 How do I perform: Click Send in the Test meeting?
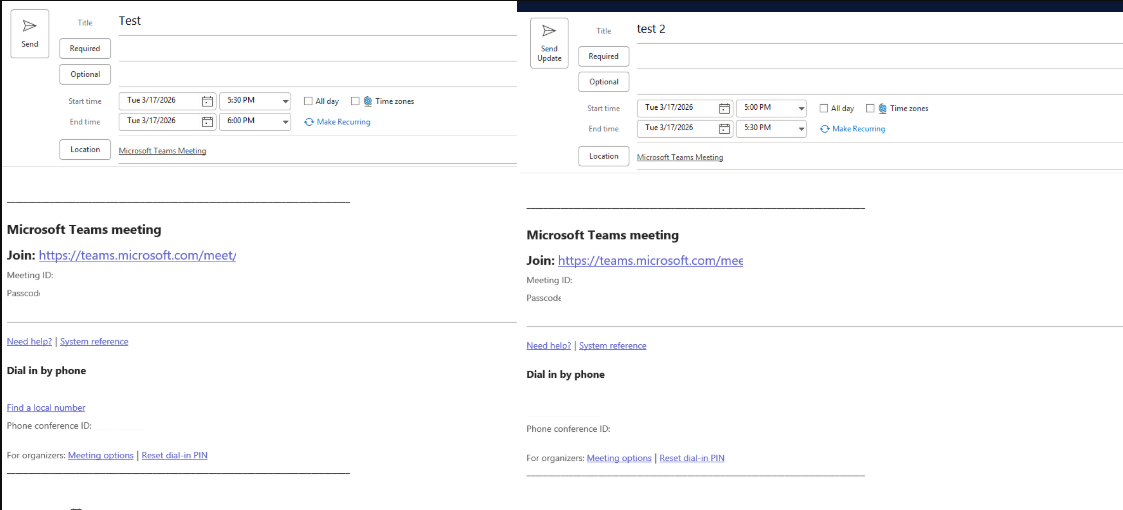click(29, 34)
